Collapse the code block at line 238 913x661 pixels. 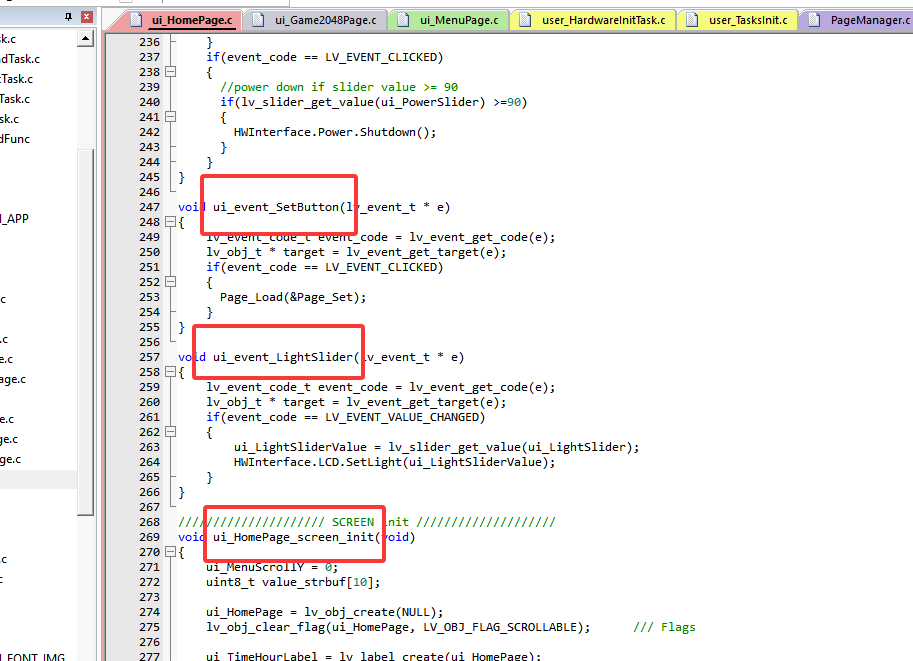[170, 72]
